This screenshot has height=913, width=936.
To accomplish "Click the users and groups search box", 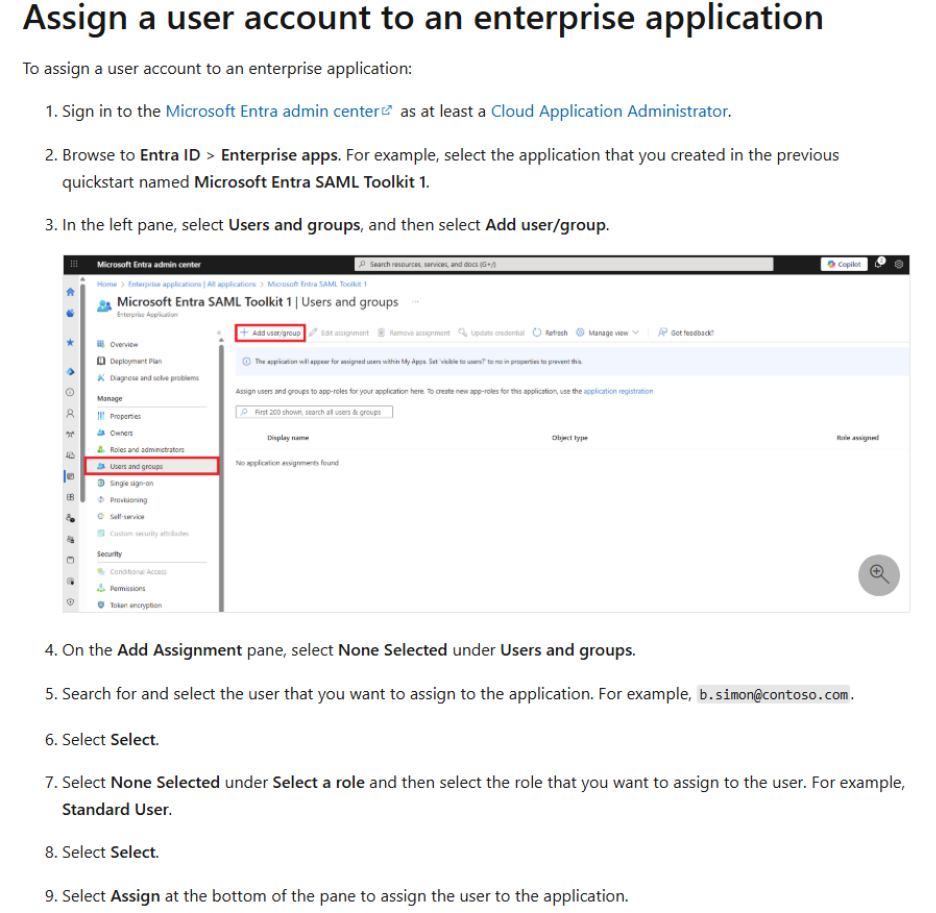I will point(314,412).
